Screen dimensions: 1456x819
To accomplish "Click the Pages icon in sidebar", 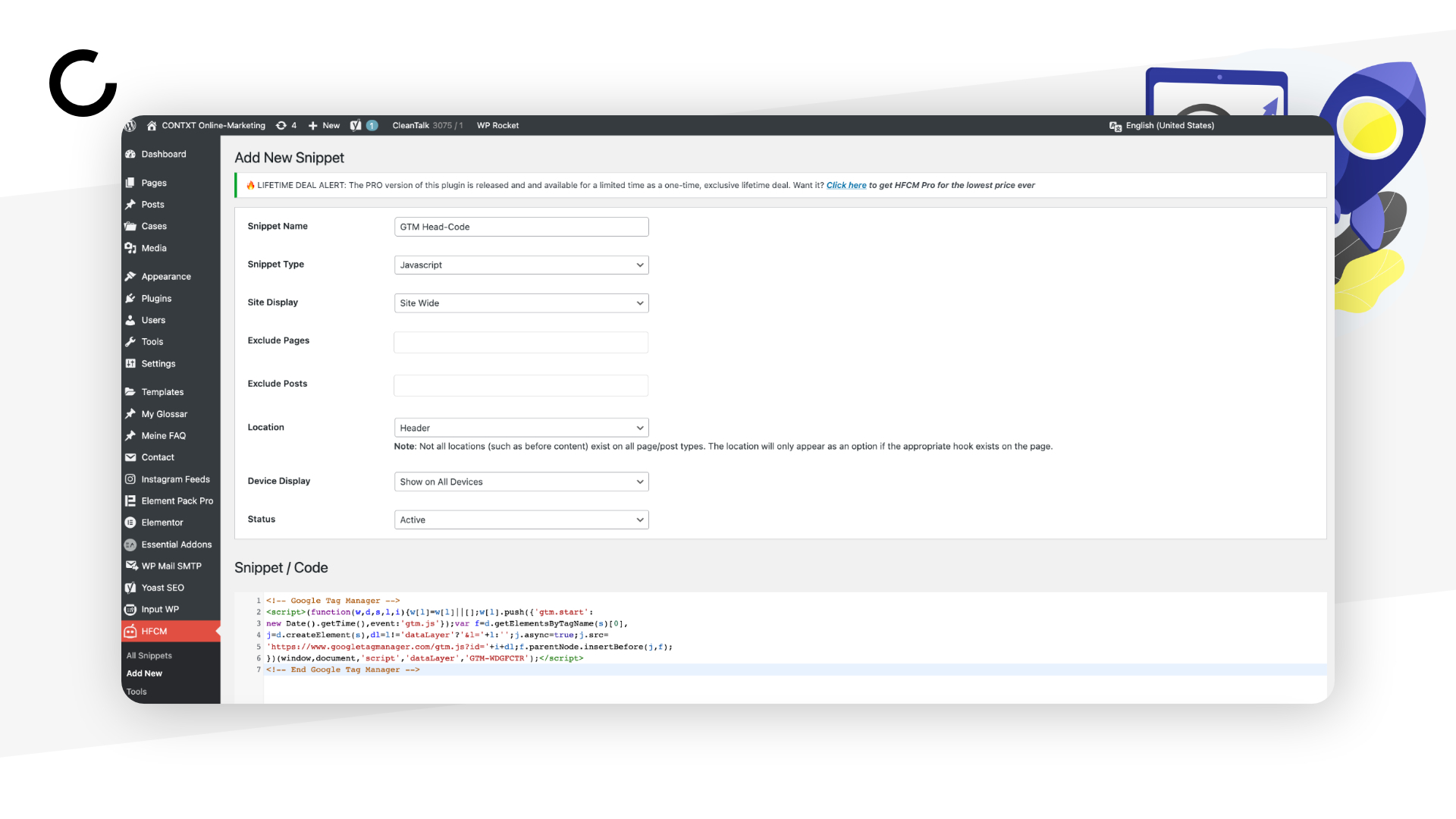I will [x=130, y=183].
